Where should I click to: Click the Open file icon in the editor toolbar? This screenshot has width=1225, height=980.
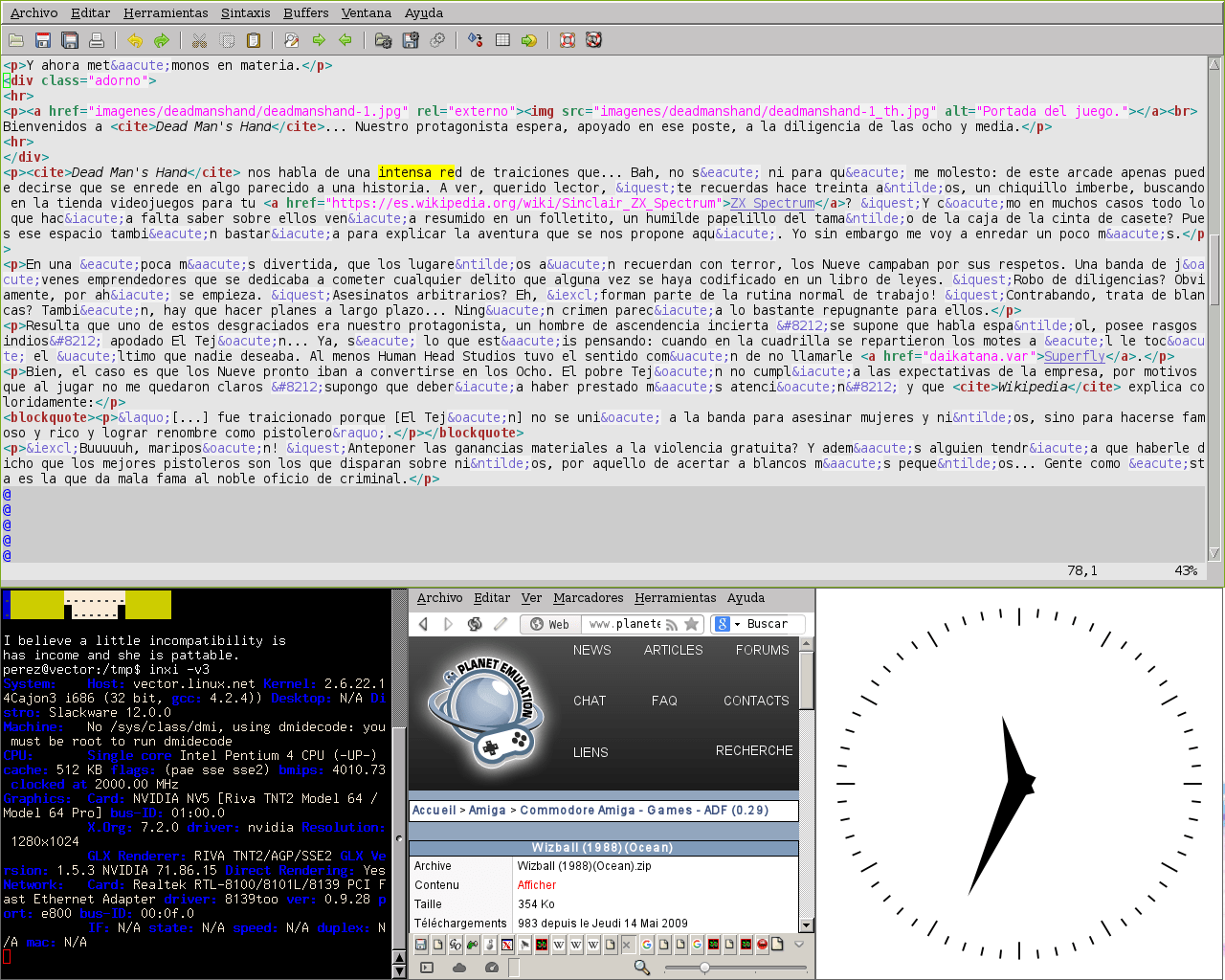pos(16,40)
